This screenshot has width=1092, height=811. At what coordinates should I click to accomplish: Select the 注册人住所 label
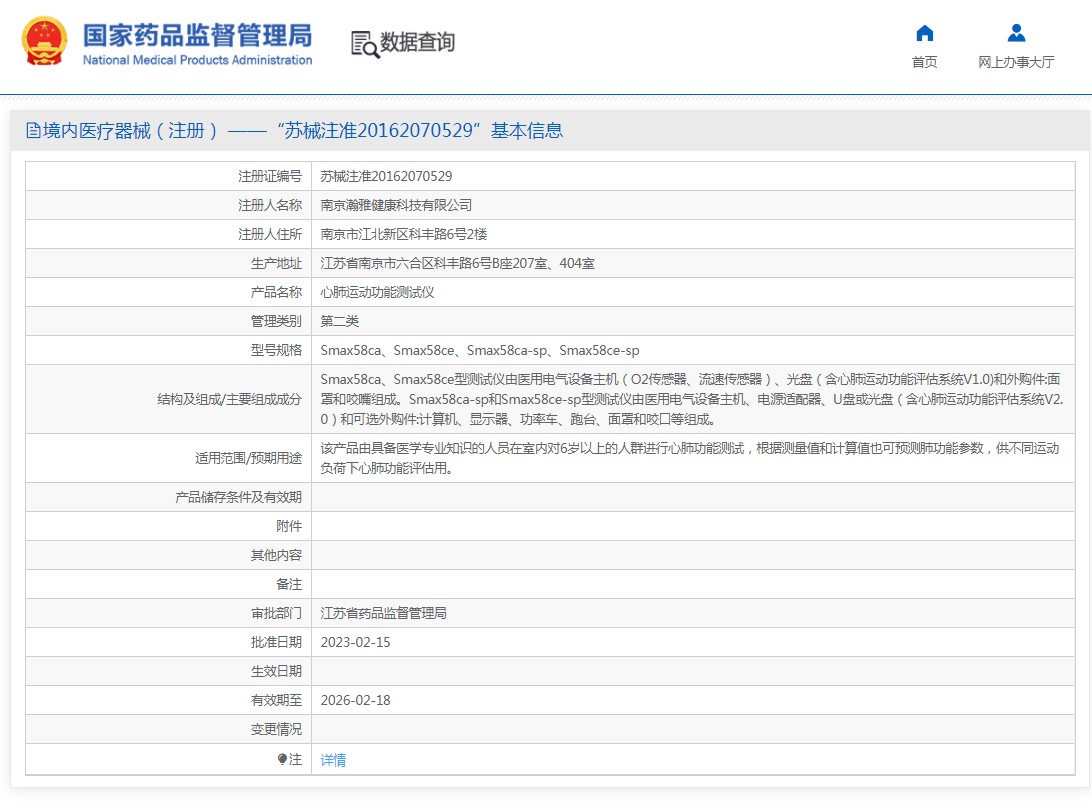(x=270, y=234)
